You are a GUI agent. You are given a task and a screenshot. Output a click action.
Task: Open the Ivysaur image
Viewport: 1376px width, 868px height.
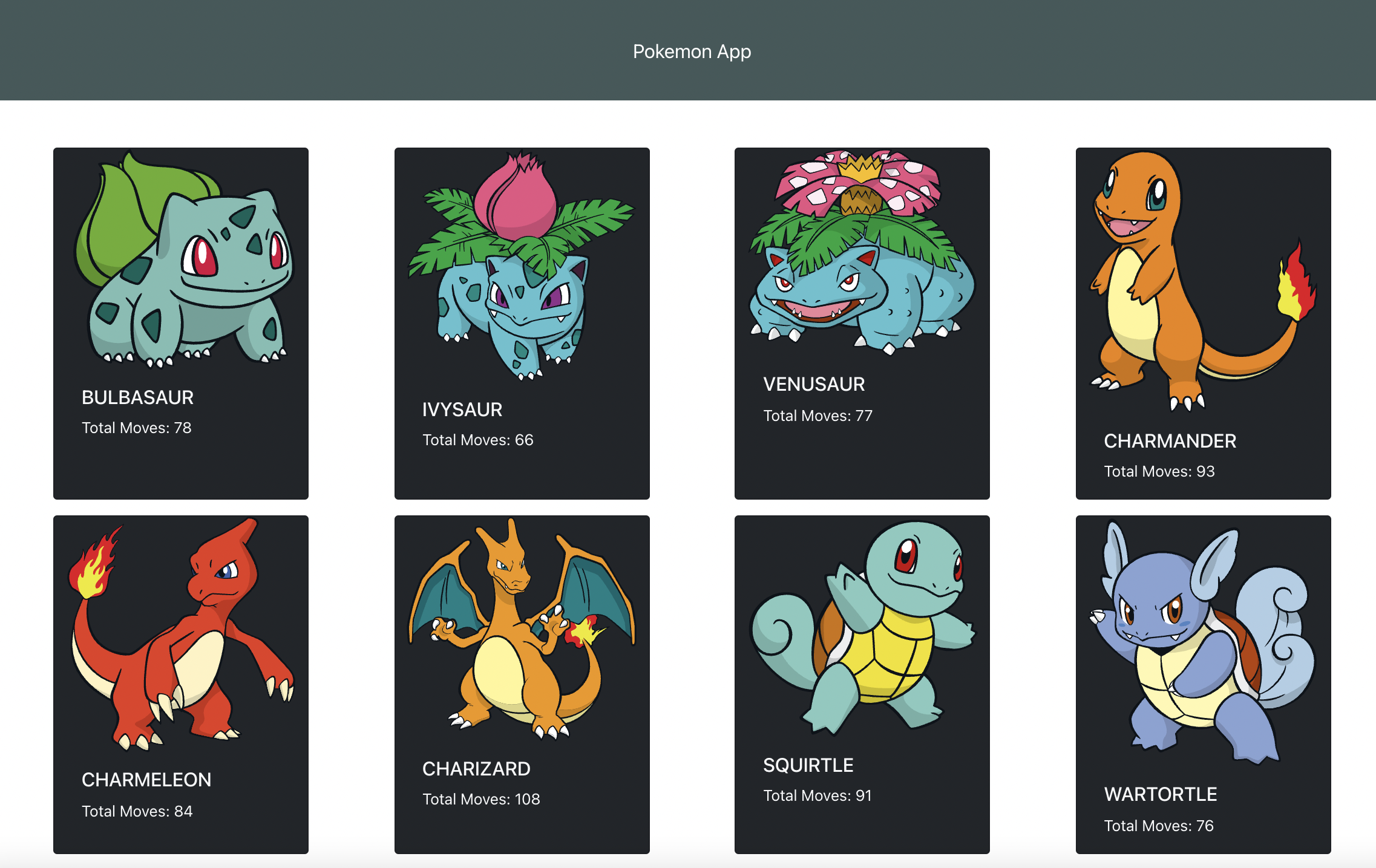pyautogui.click(x=522, y=264)
